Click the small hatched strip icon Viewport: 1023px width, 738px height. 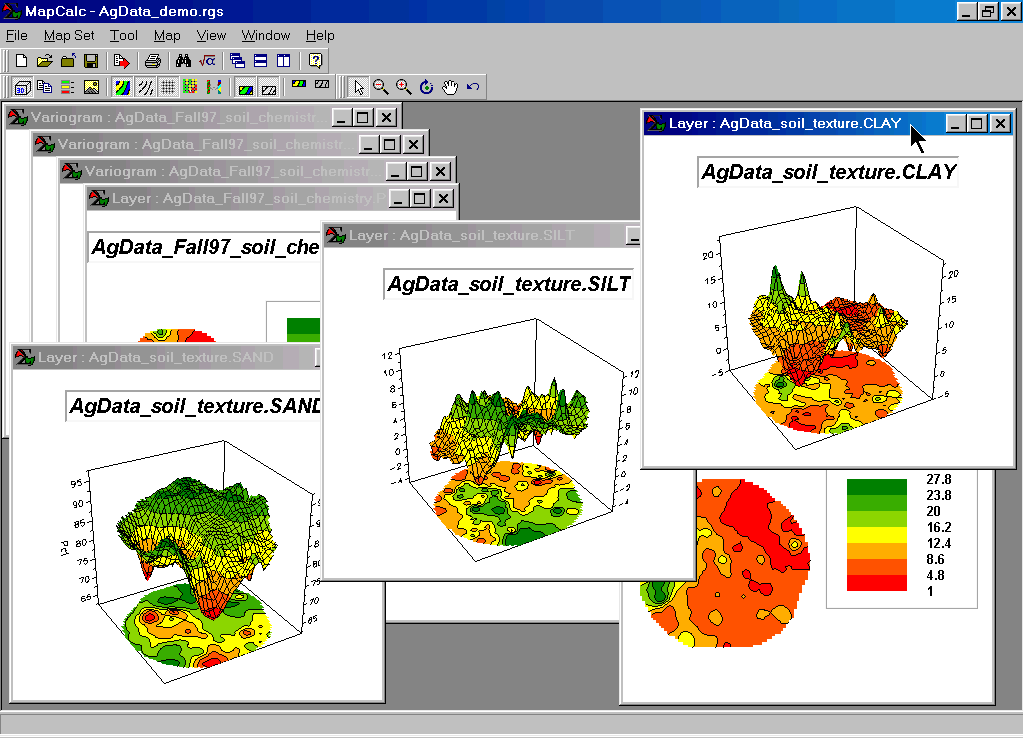[x=322, y=84]
